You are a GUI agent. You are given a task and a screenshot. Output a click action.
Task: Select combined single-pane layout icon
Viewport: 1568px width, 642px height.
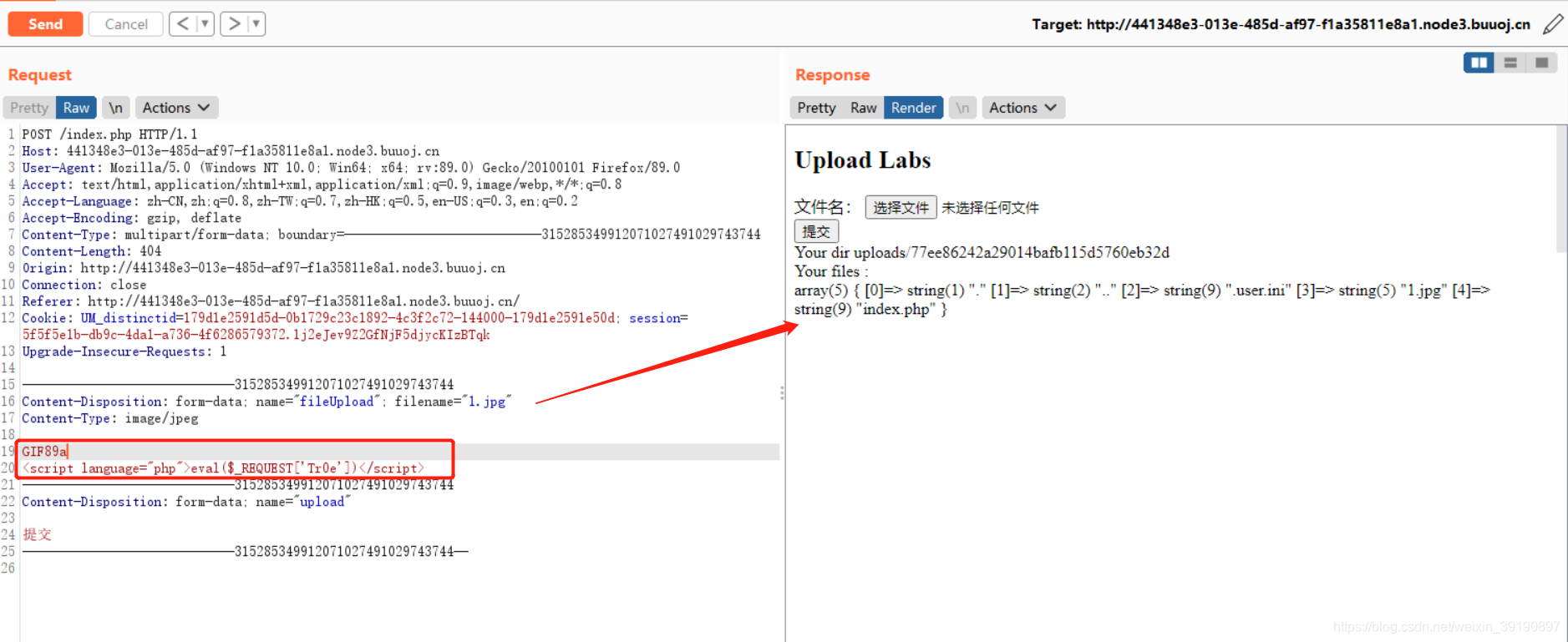click(1541, 63)
